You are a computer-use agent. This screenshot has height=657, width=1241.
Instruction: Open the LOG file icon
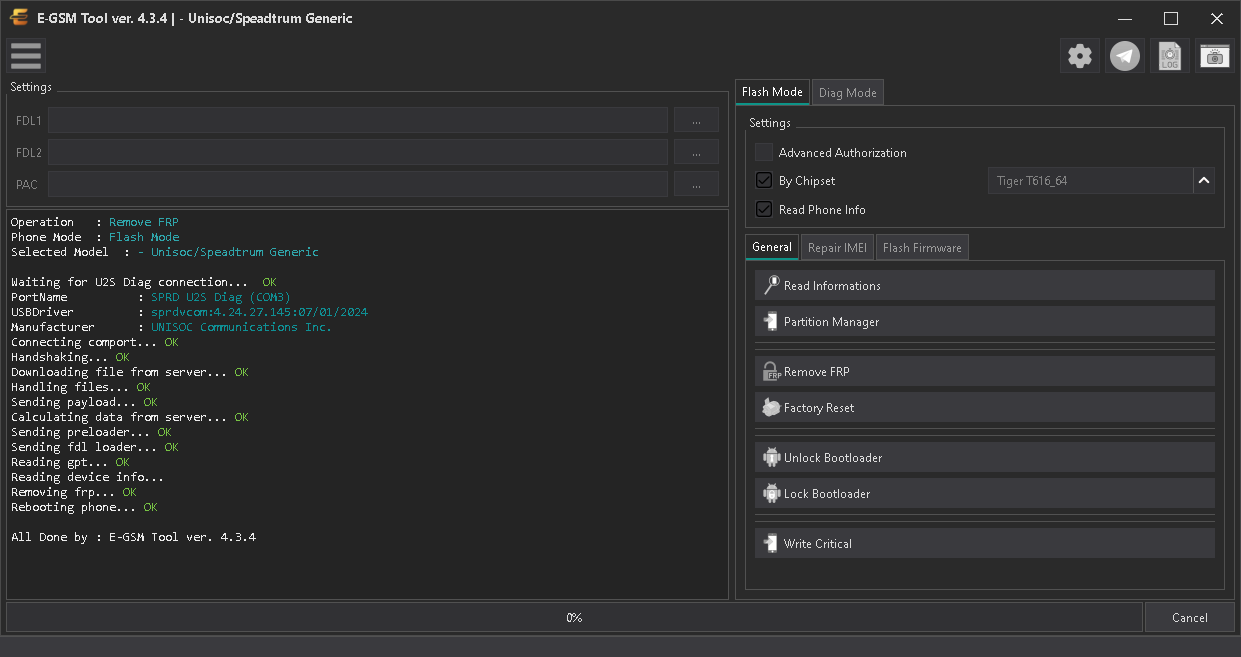(x=1170, y=56)
